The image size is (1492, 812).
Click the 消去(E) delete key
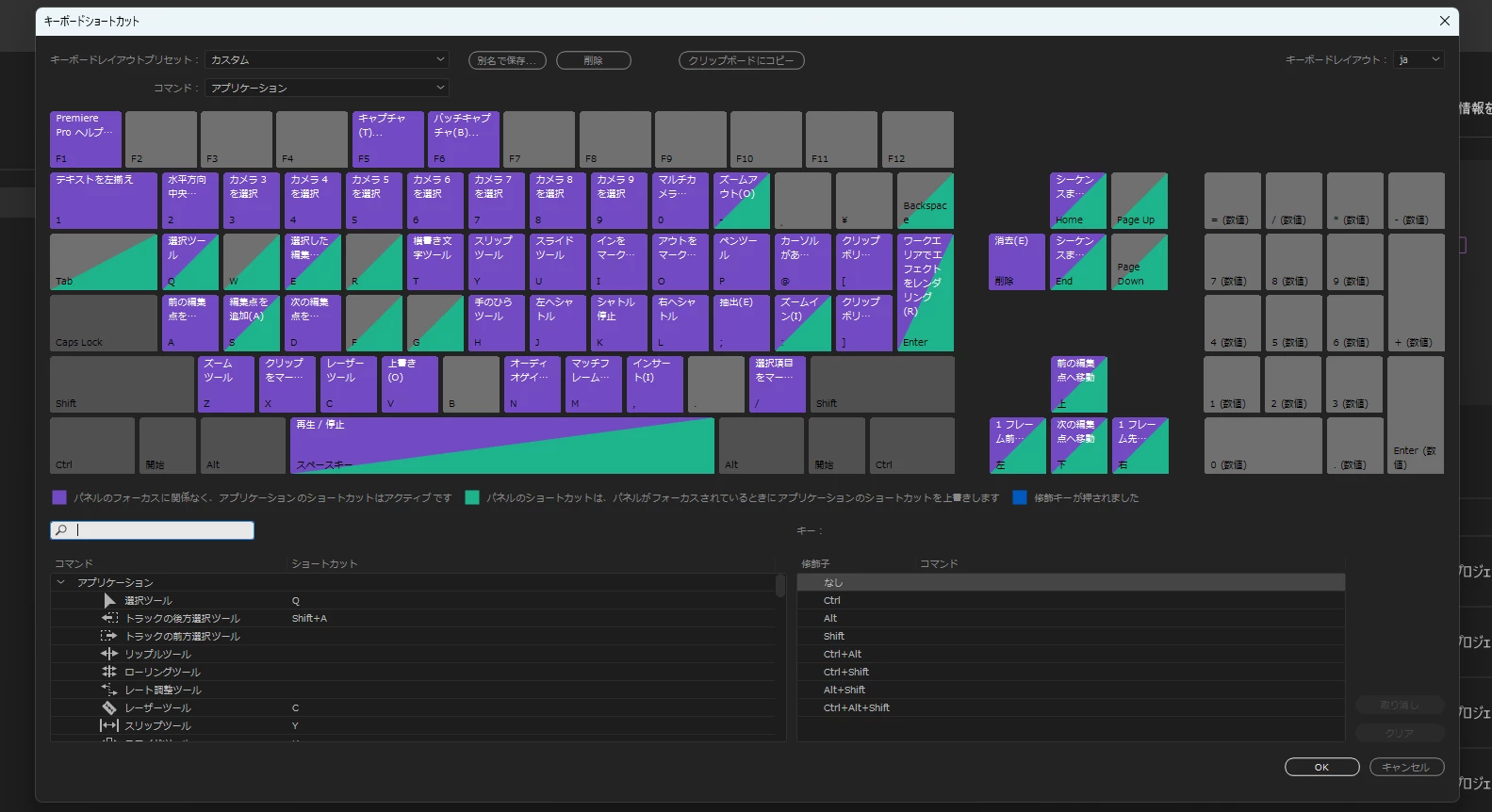tap(1017, 262)
